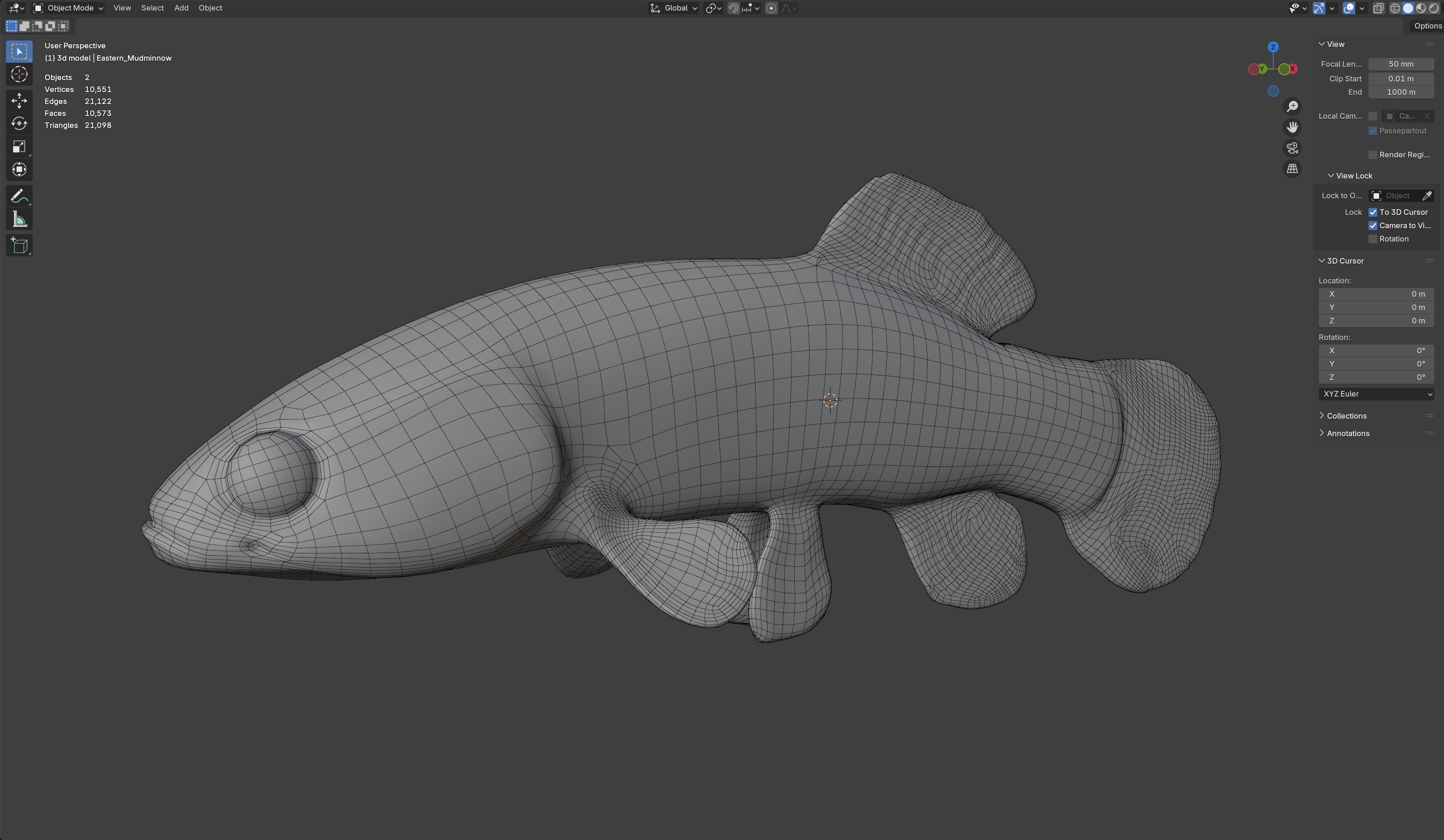Click the Cursor tool icon
Image resolution: width=1444 pixels, height=840 pixels.
19,75
